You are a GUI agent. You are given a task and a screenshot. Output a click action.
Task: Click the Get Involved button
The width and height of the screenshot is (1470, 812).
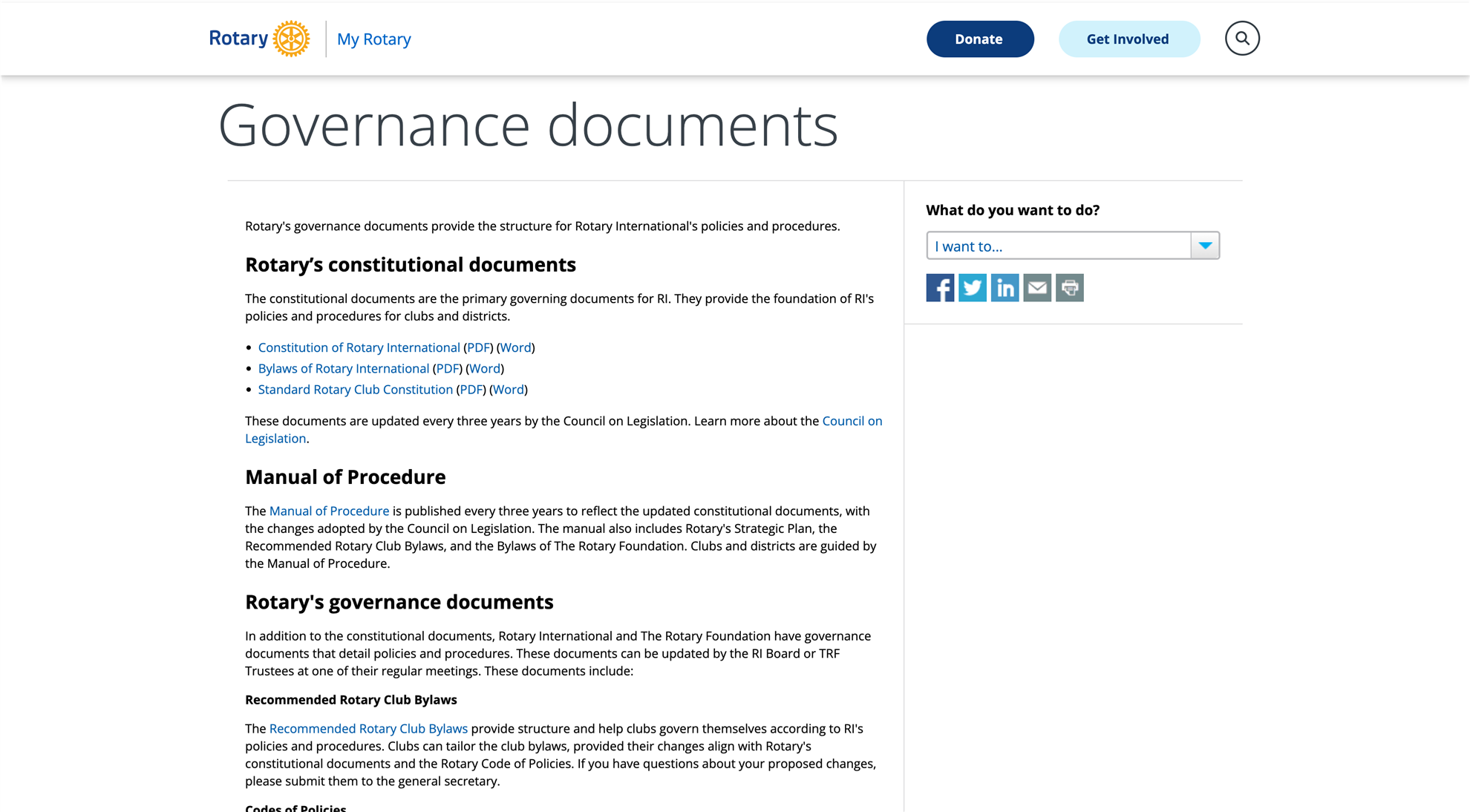click(x=1129, y=39)
